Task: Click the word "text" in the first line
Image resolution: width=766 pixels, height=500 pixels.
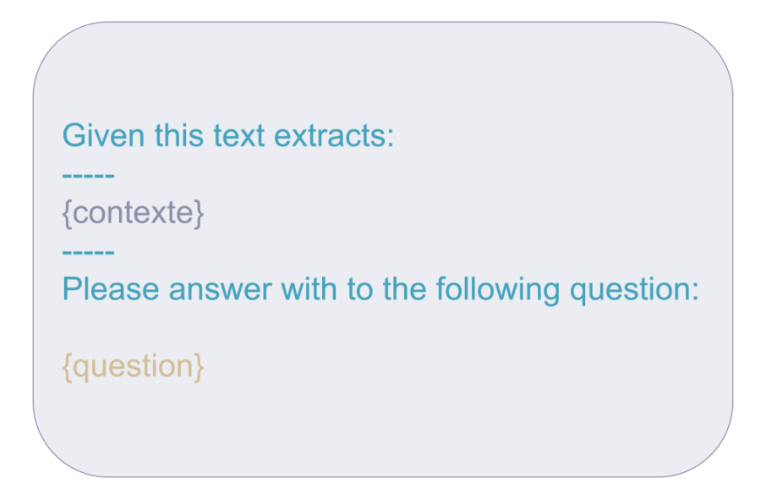Action: coord(239,135)
